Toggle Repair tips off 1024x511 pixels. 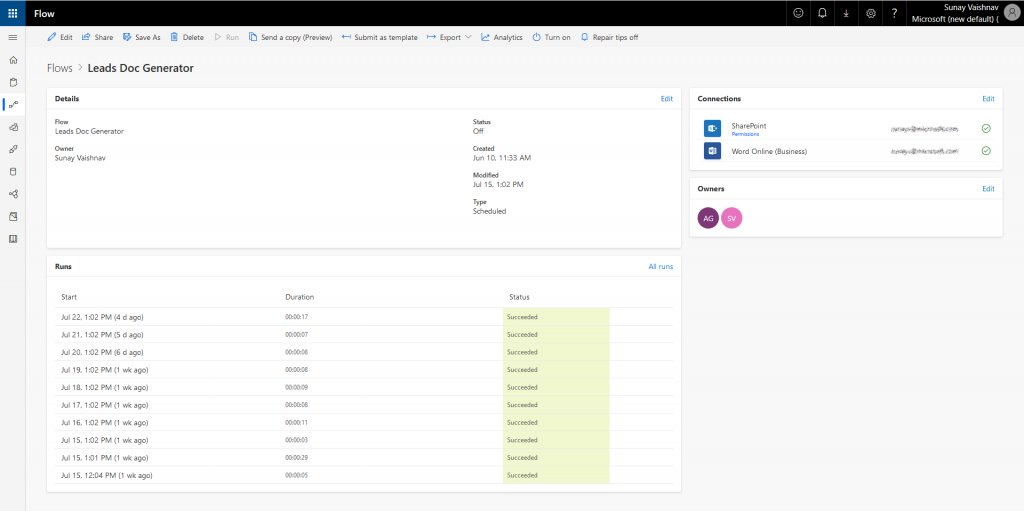point(608,37)
